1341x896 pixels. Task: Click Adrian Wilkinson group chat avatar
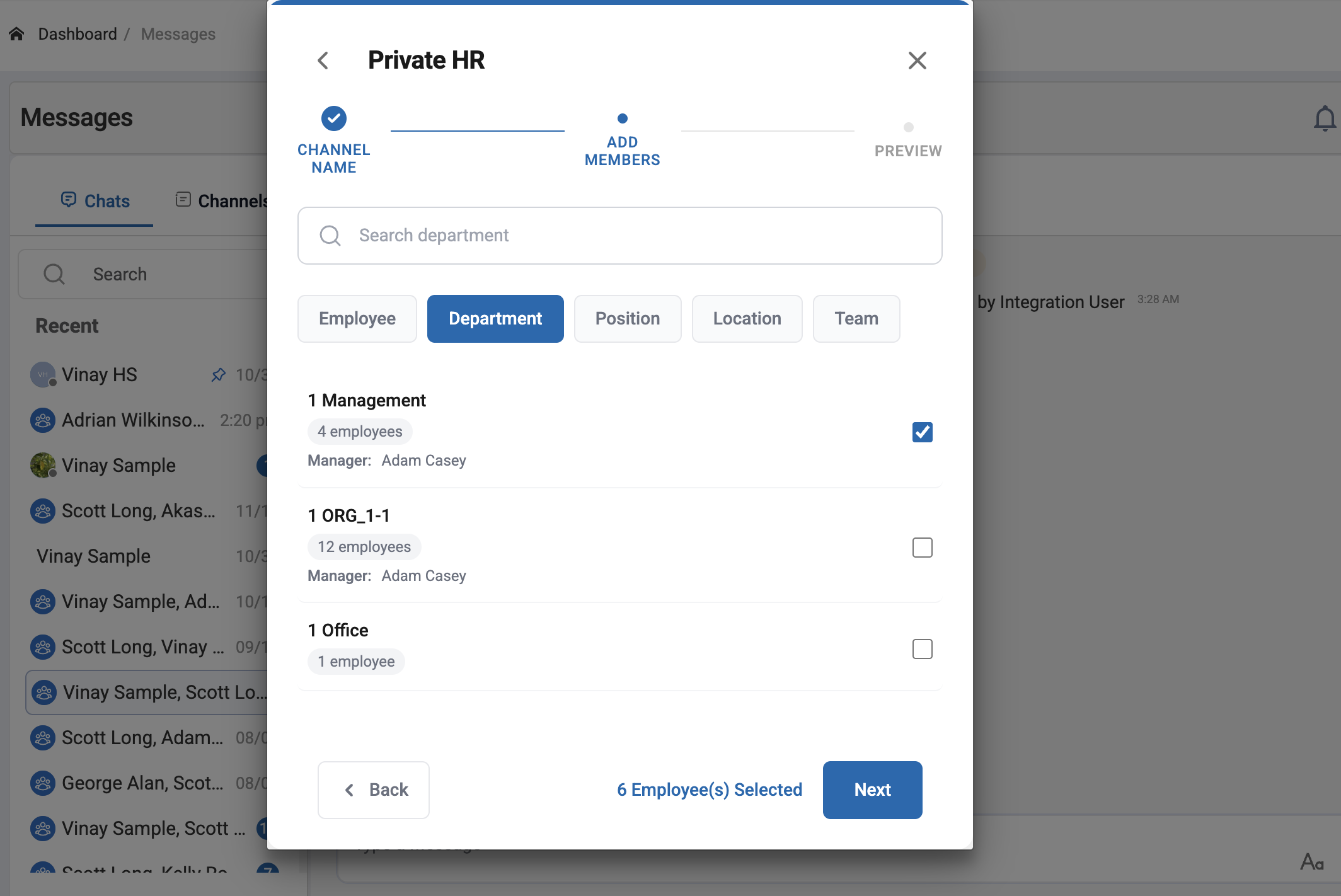coord(43,420)
